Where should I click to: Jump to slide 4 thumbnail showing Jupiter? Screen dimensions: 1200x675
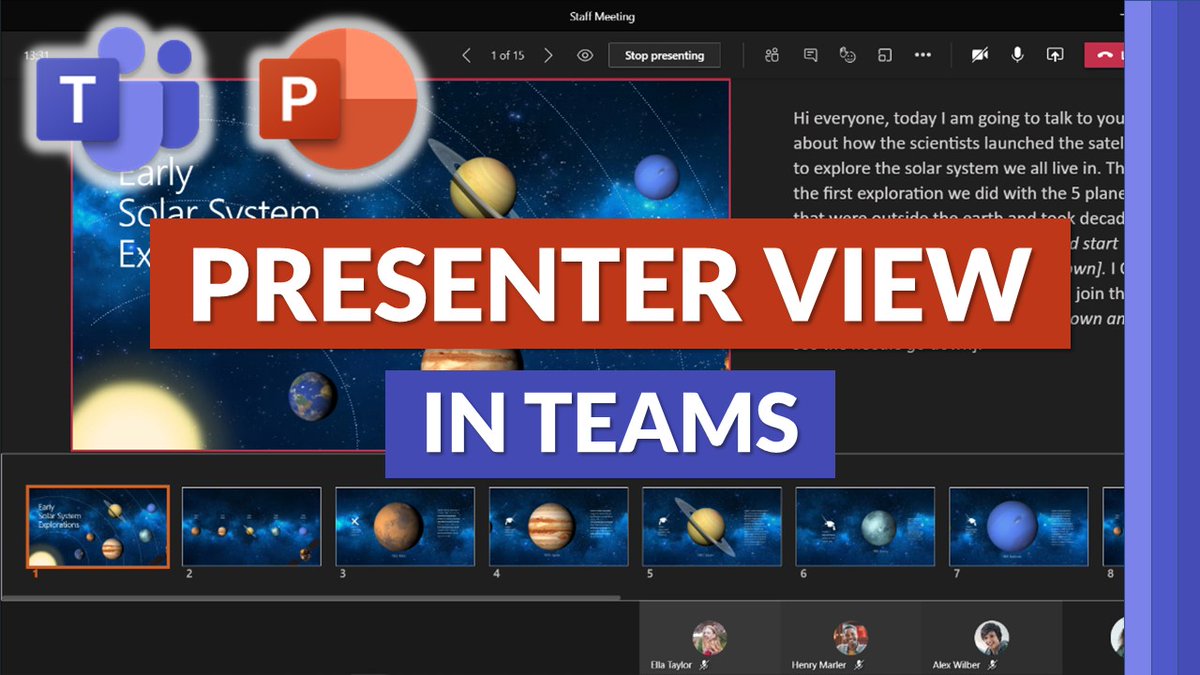click(559, 527)
